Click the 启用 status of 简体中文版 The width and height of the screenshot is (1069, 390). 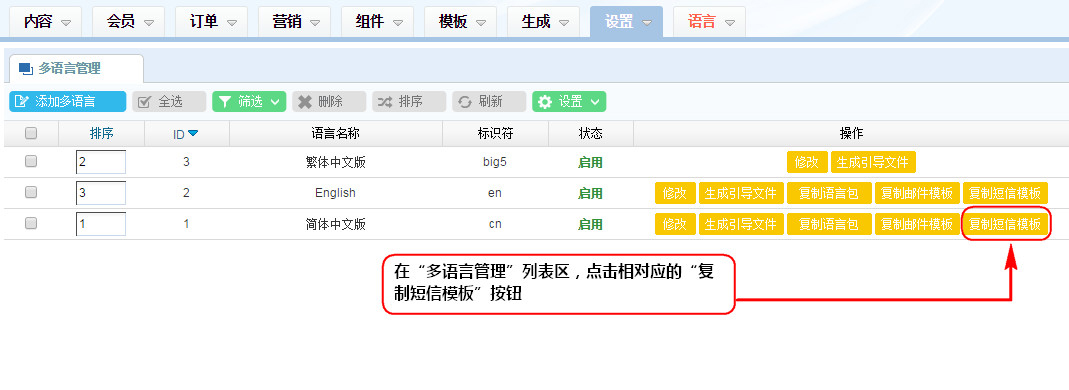[x=590, y=224]
